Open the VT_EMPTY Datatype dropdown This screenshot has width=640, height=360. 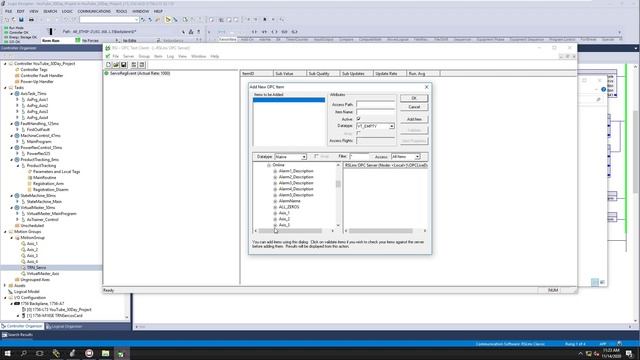tap(391, 126)
